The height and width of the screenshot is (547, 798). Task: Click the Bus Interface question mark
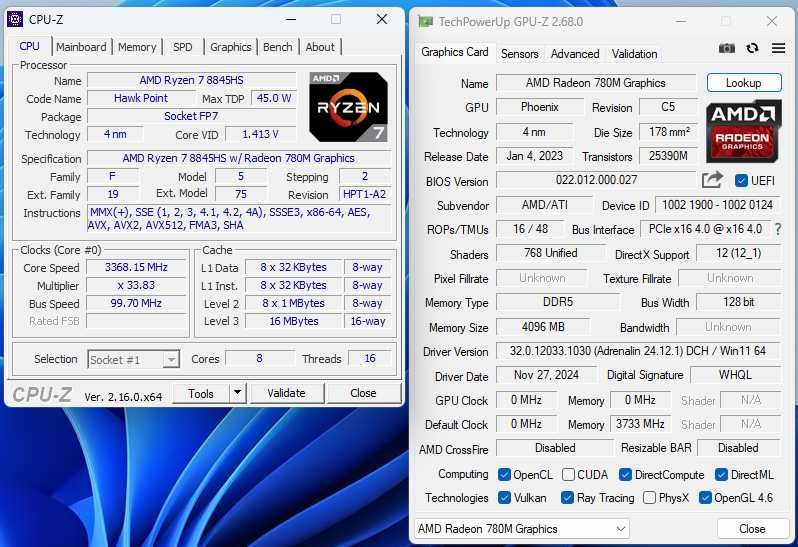[778, 229]
